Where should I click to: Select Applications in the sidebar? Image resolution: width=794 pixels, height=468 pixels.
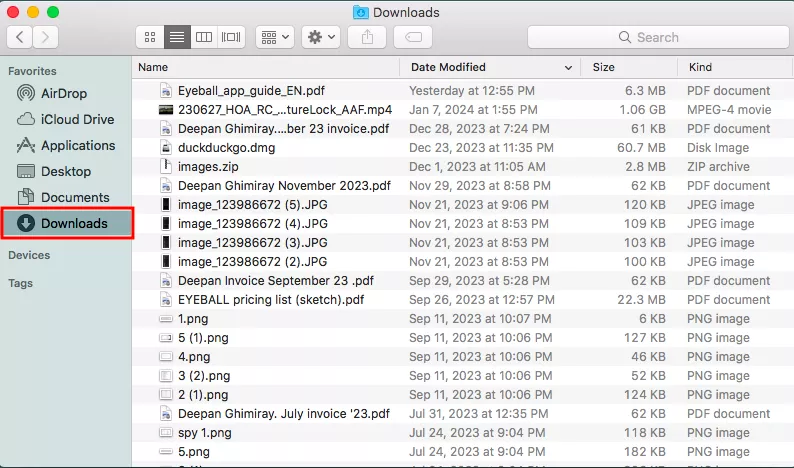[77, 145]
